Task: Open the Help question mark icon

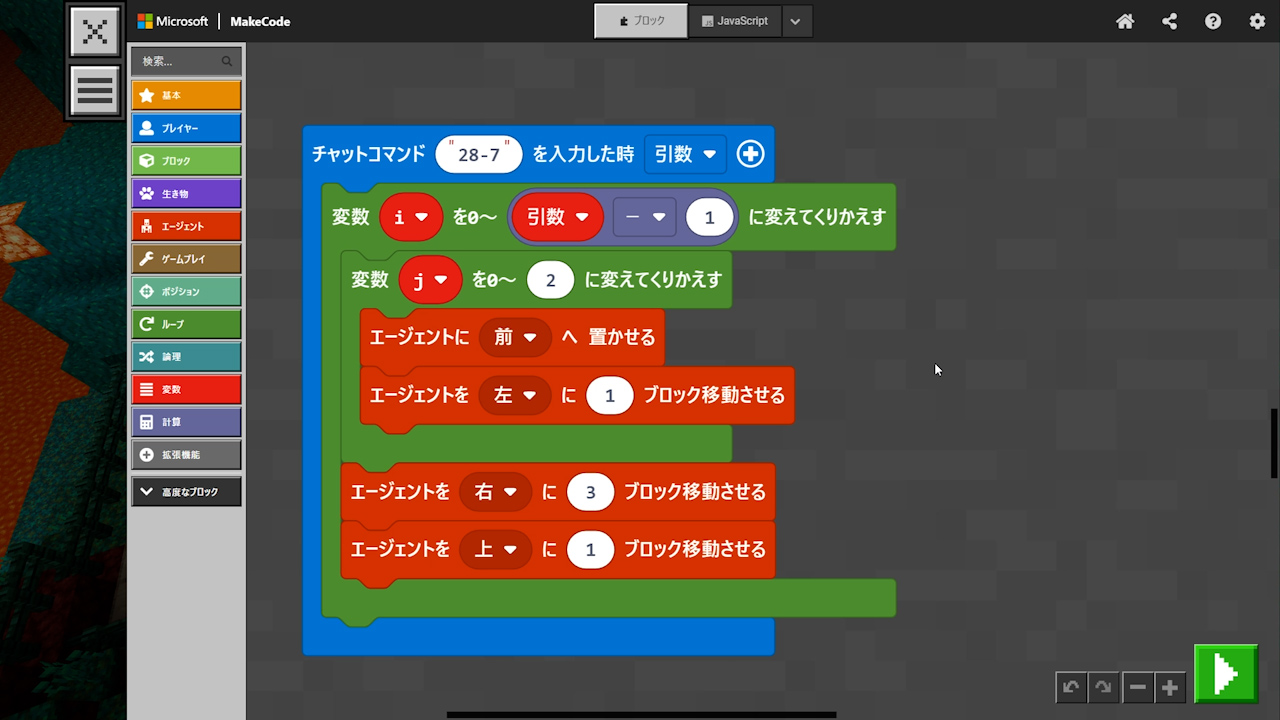Action: [1213, 21]
